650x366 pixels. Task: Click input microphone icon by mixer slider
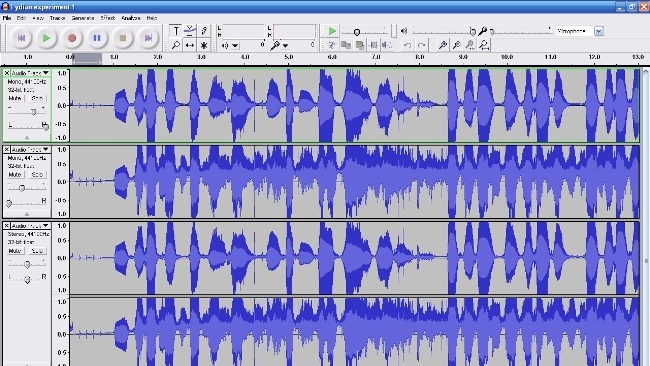point(483,31)
